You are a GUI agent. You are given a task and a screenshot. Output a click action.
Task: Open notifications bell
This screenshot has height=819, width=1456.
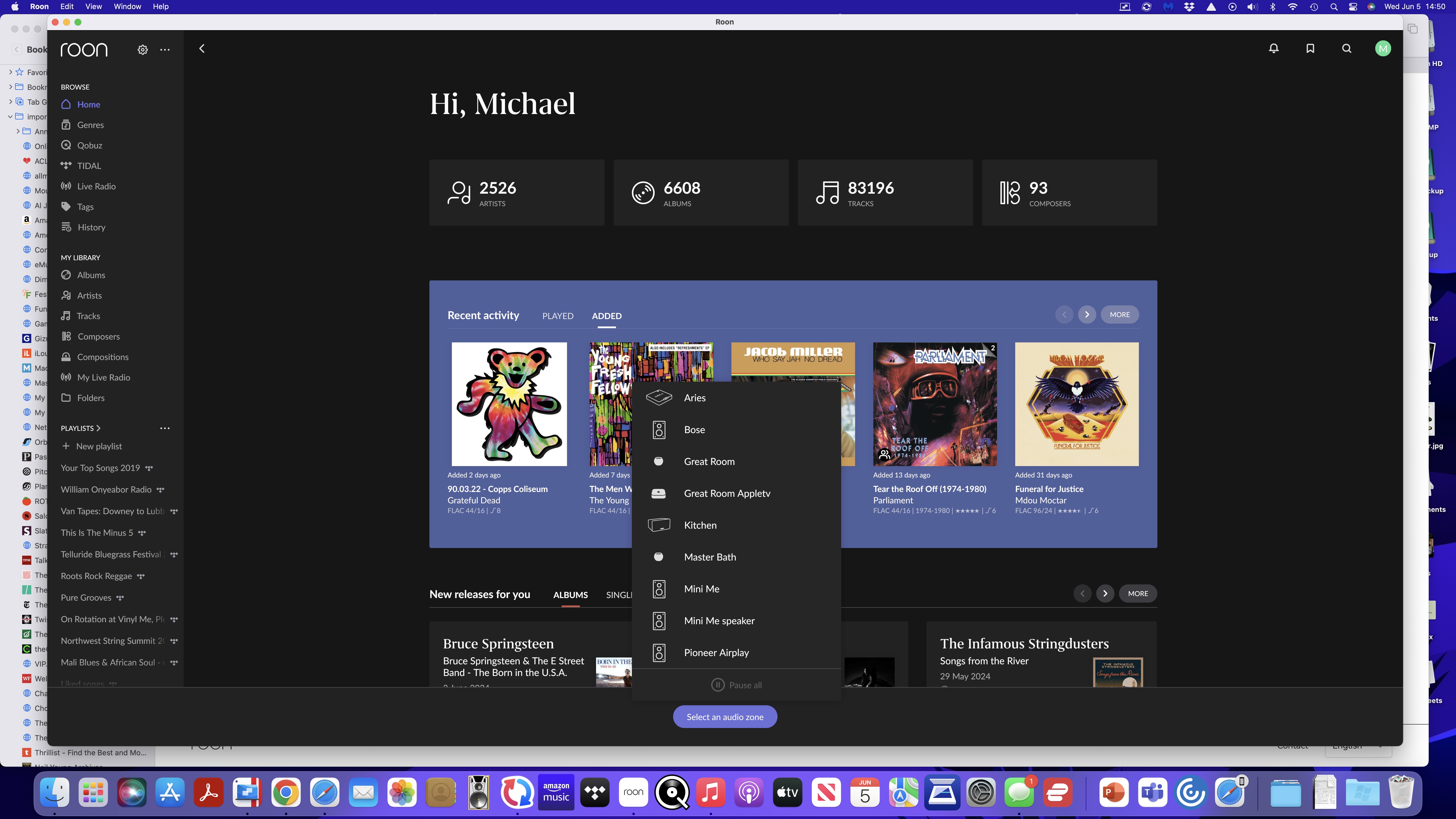coord(1273,49)
